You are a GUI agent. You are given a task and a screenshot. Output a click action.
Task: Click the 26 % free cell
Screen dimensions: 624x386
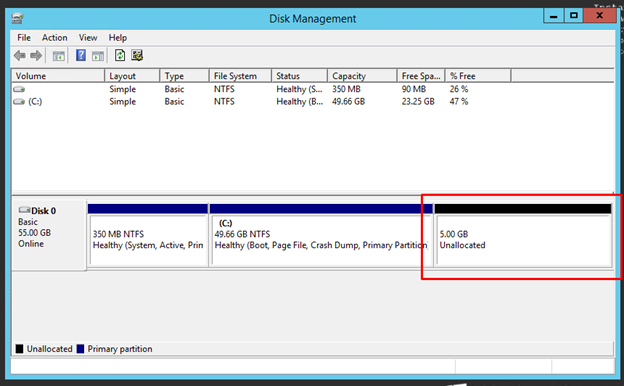point(459,89)
